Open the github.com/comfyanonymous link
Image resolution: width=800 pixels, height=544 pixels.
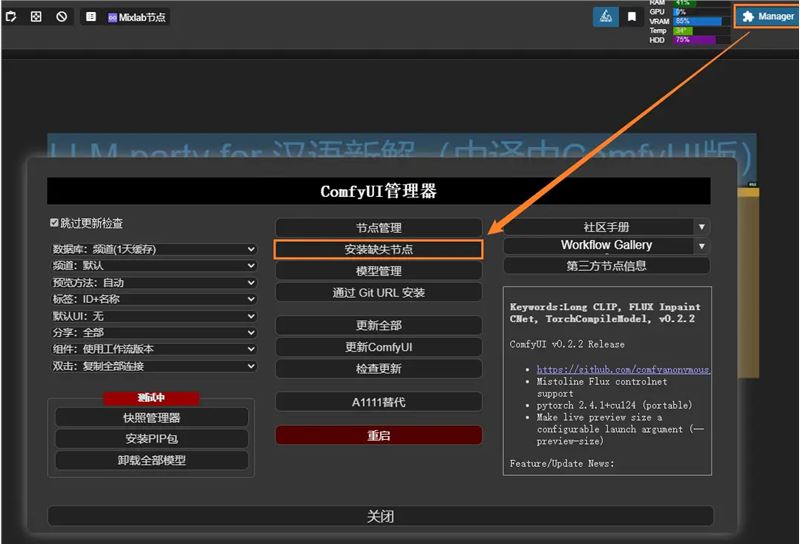click(623, 369)
